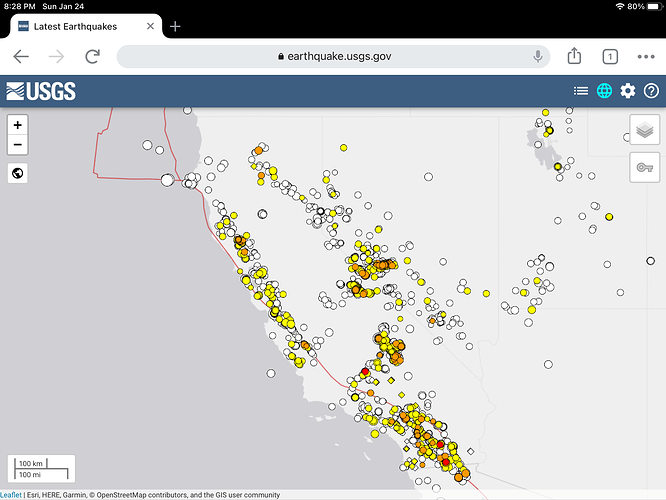Image resolution: width=666 pixels, height=500 pixels.
Task: Select the Latest Earthquakes tab
Action: click(x=86, y=26)
